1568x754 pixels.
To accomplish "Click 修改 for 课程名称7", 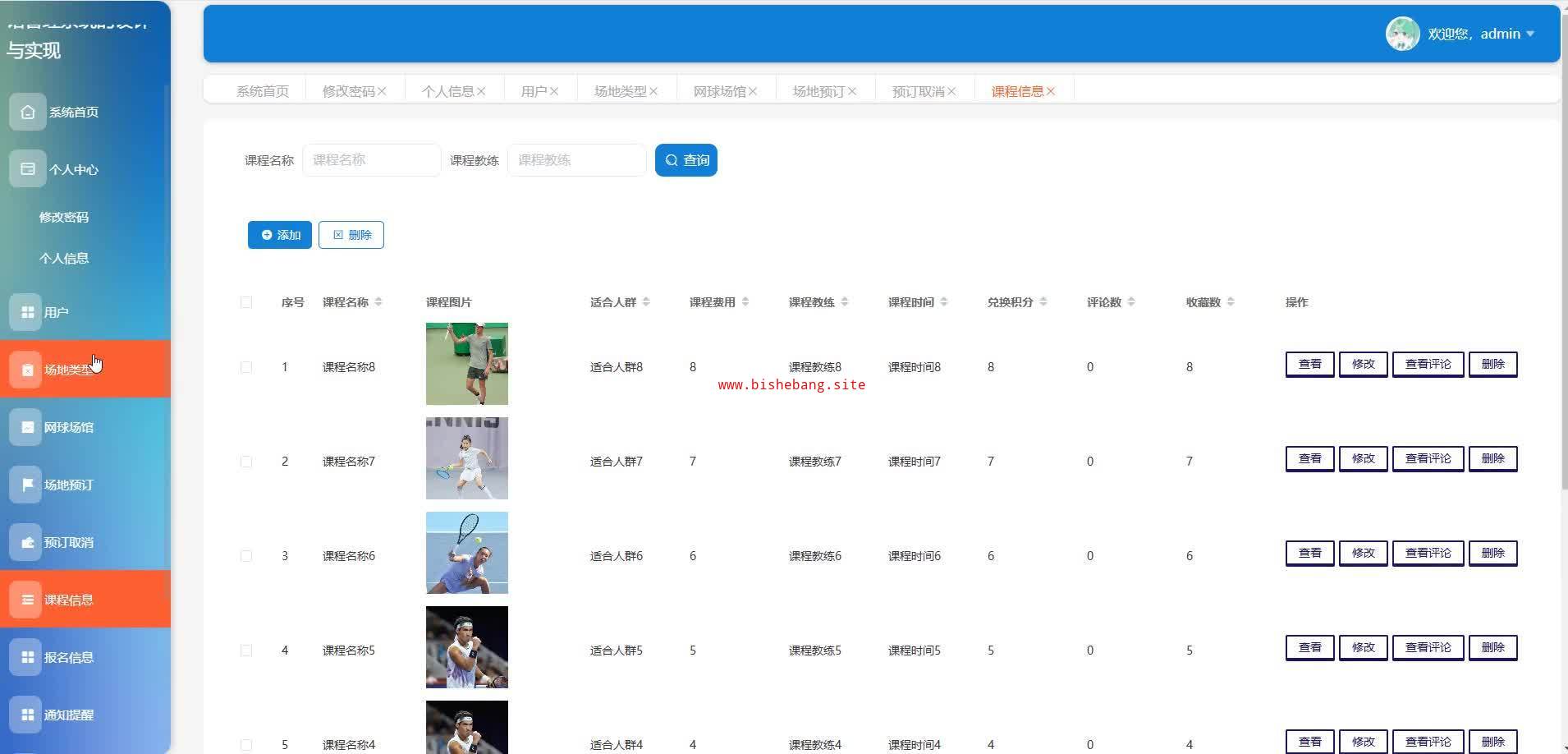I will (x=1364, y=458).
